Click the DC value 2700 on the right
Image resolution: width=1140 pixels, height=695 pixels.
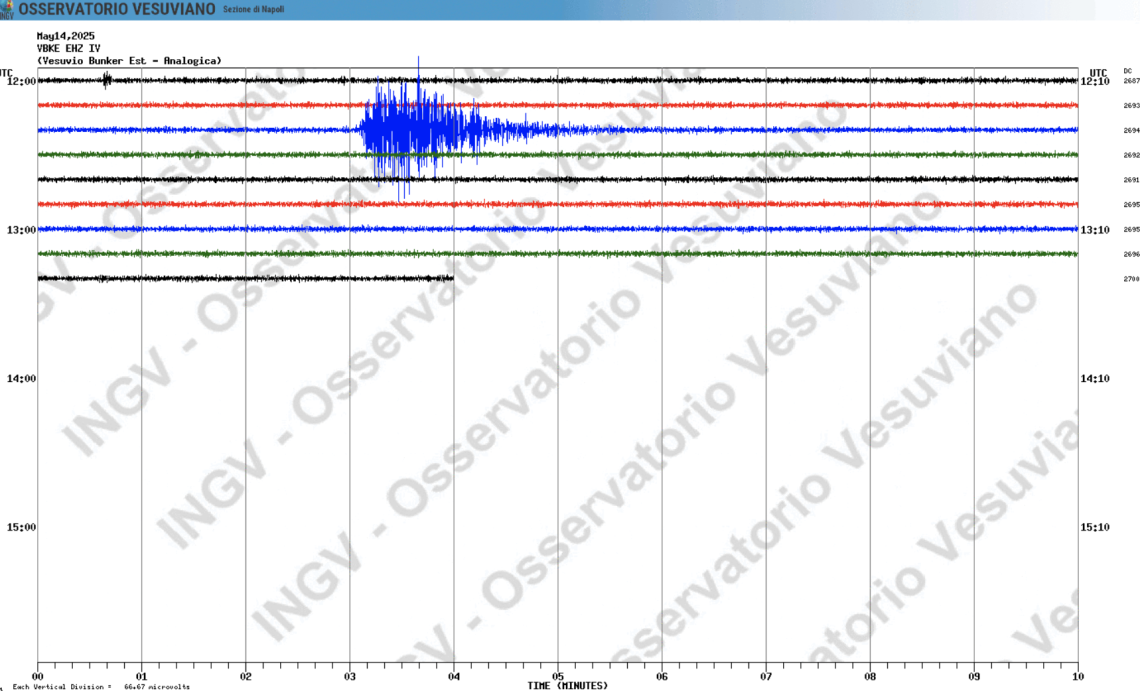(x=1131, y=279)
